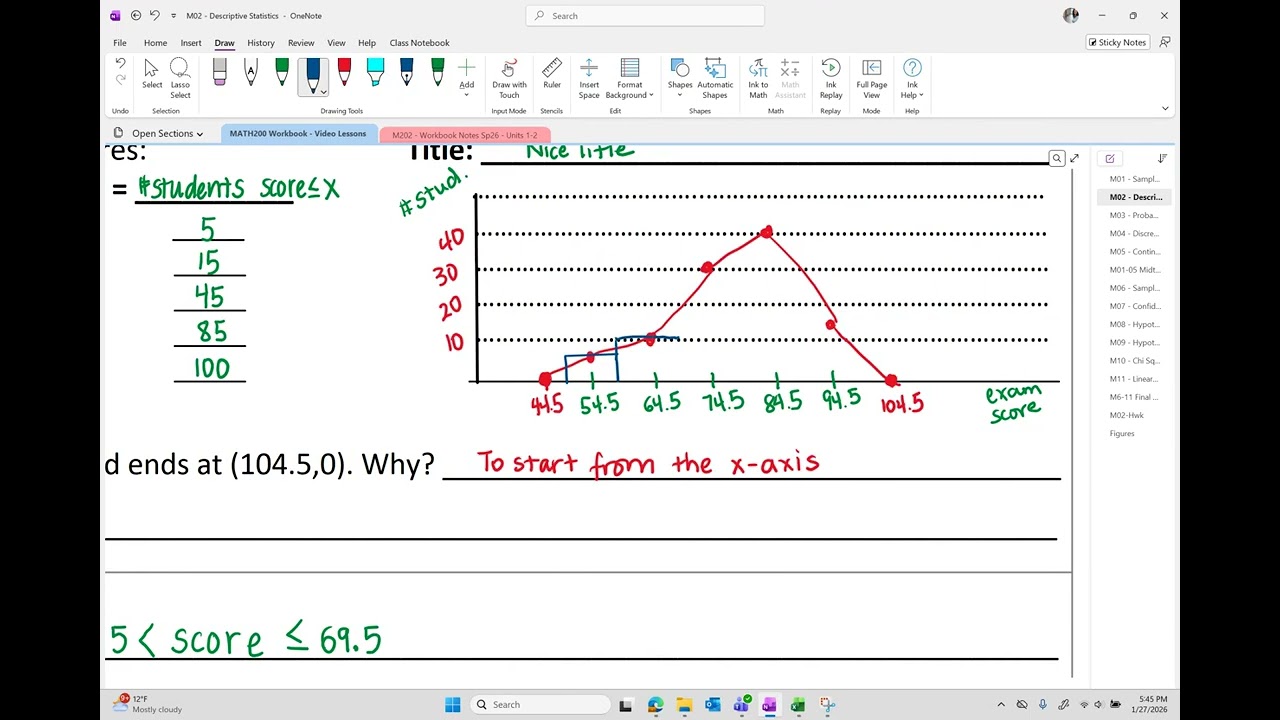Open Format Background dropdown
The image size is (1280, 720).
pyautogui.click(x=630, y=78)
